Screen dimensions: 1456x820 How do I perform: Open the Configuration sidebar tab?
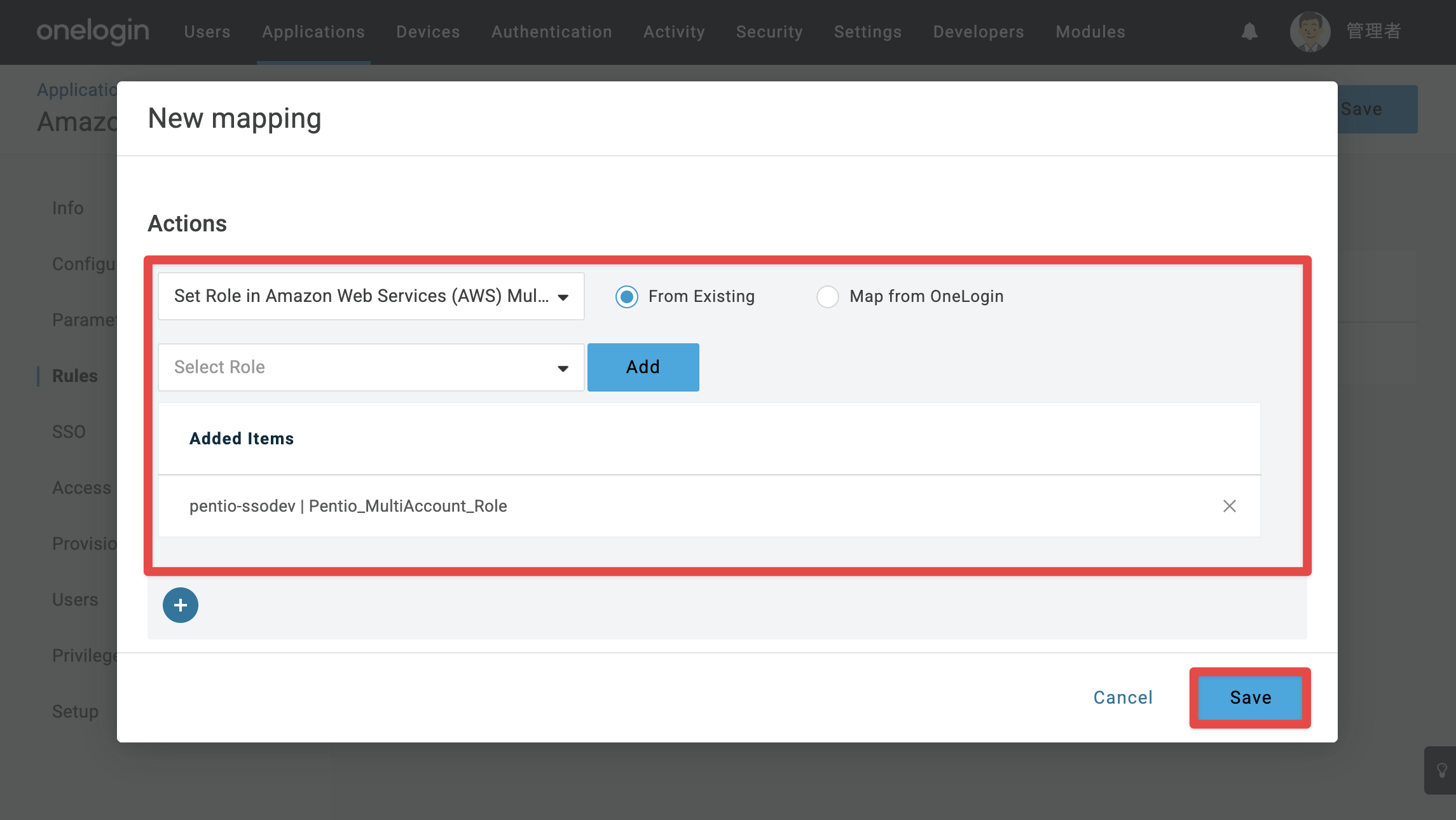(x=85, y=264)
